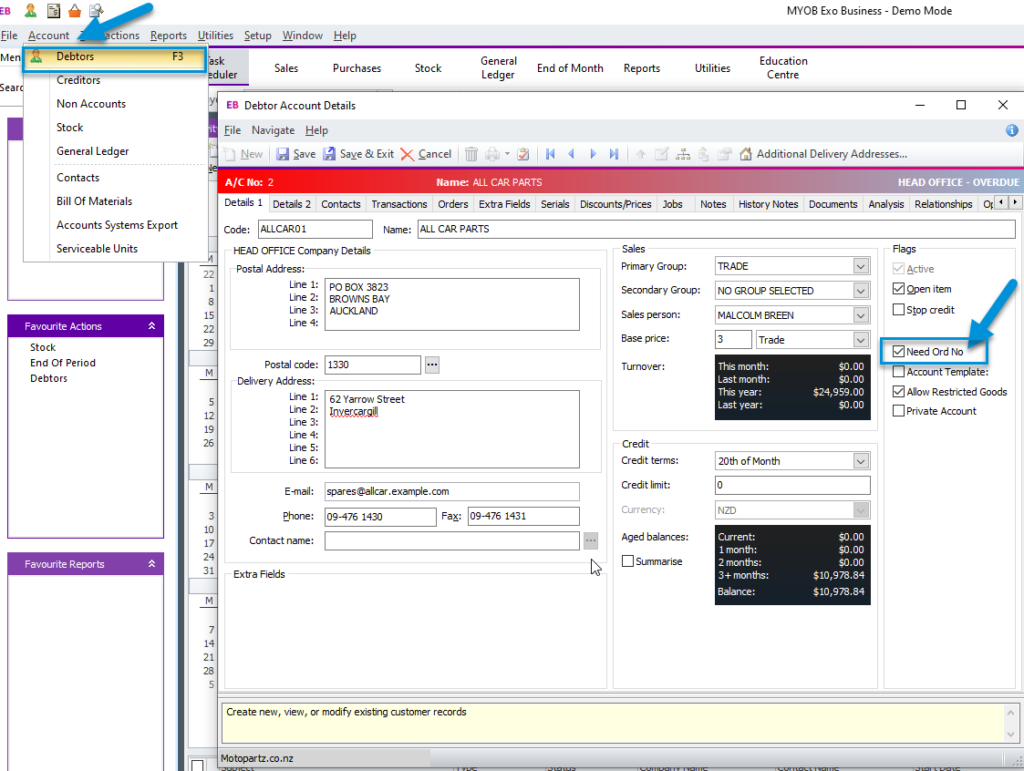
Task: Enable the Stop credit flag
Action: coord(899,309)
